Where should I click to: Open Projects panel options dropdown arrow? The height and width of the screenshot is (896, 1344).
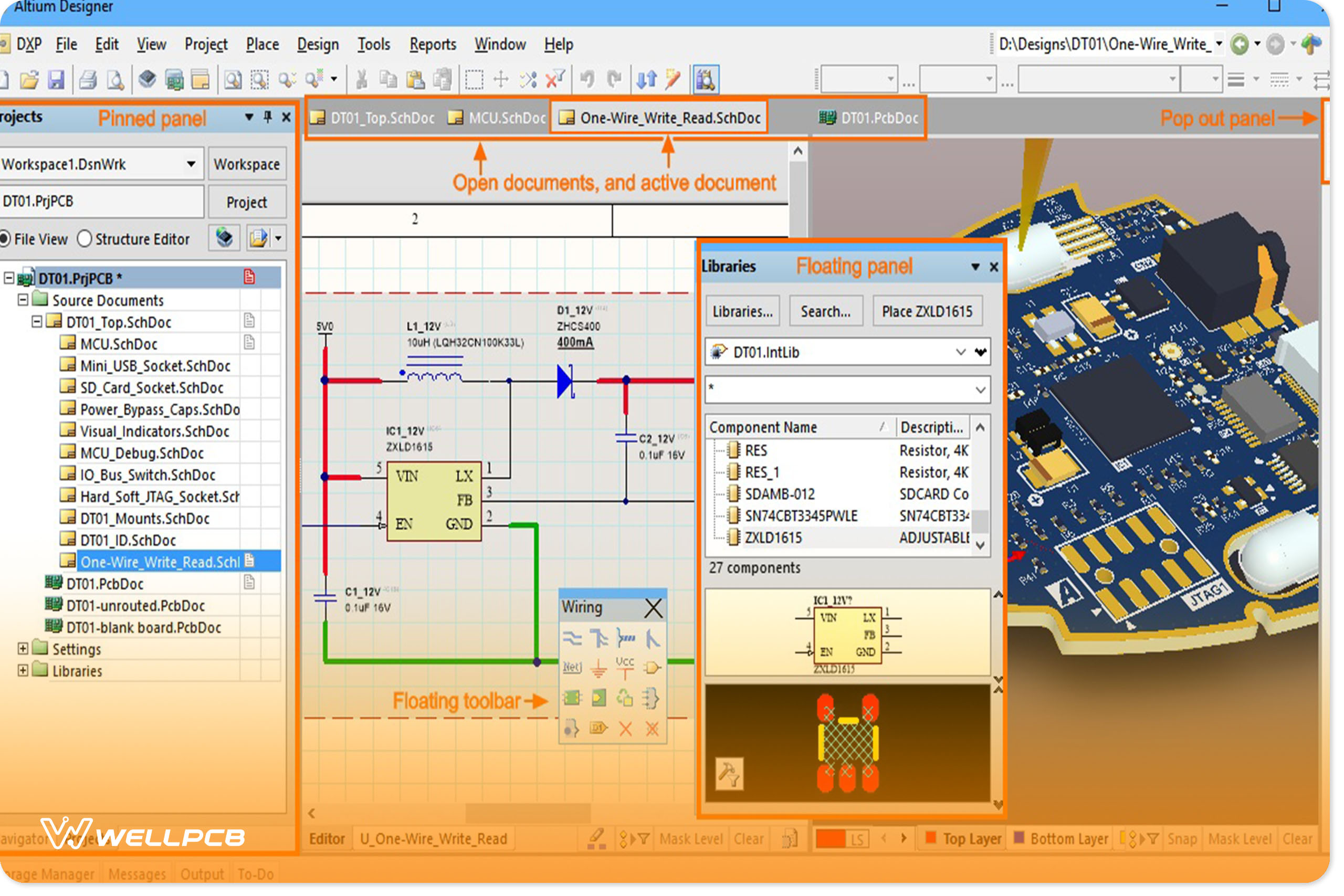(x=250, y=118)
